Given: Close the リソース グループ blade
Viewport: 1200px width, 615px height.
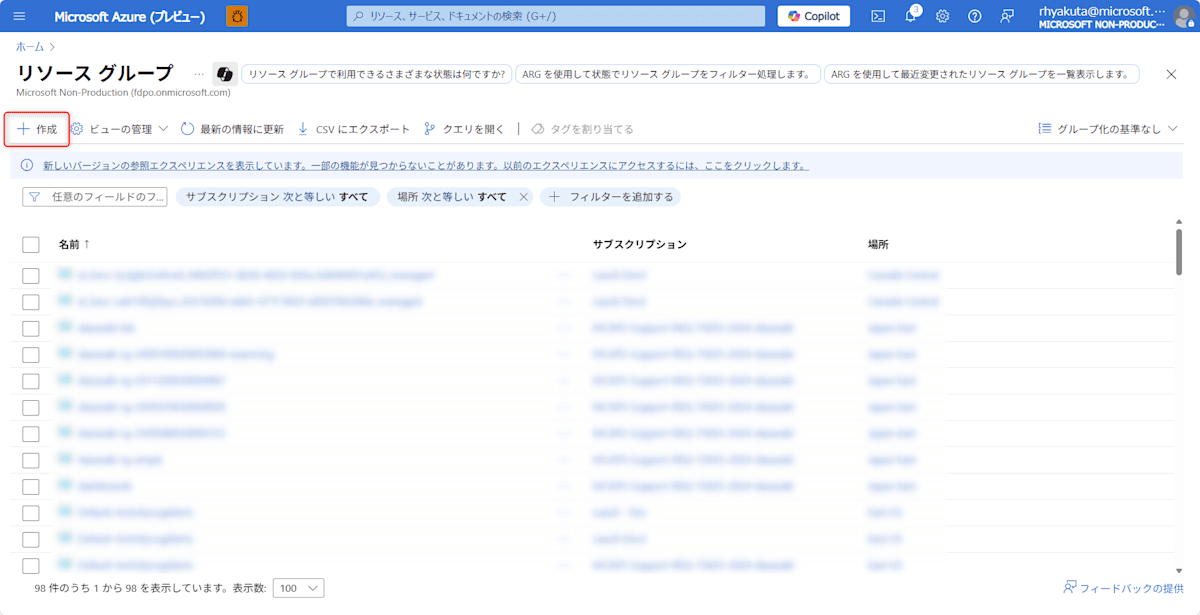Looking at the screenshot, I should (1172, 74).
